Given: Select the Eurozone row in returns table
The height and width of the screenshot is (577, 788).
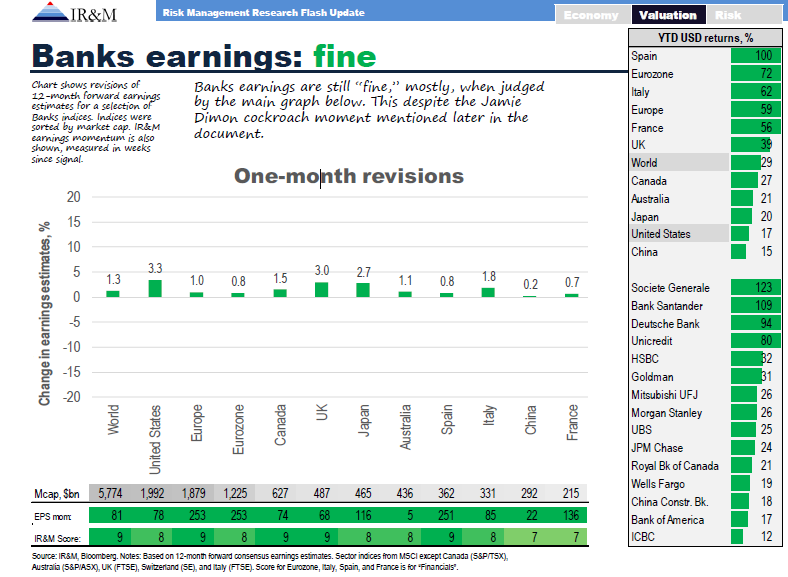Looking at the screenshot, I should pos(705,74).
